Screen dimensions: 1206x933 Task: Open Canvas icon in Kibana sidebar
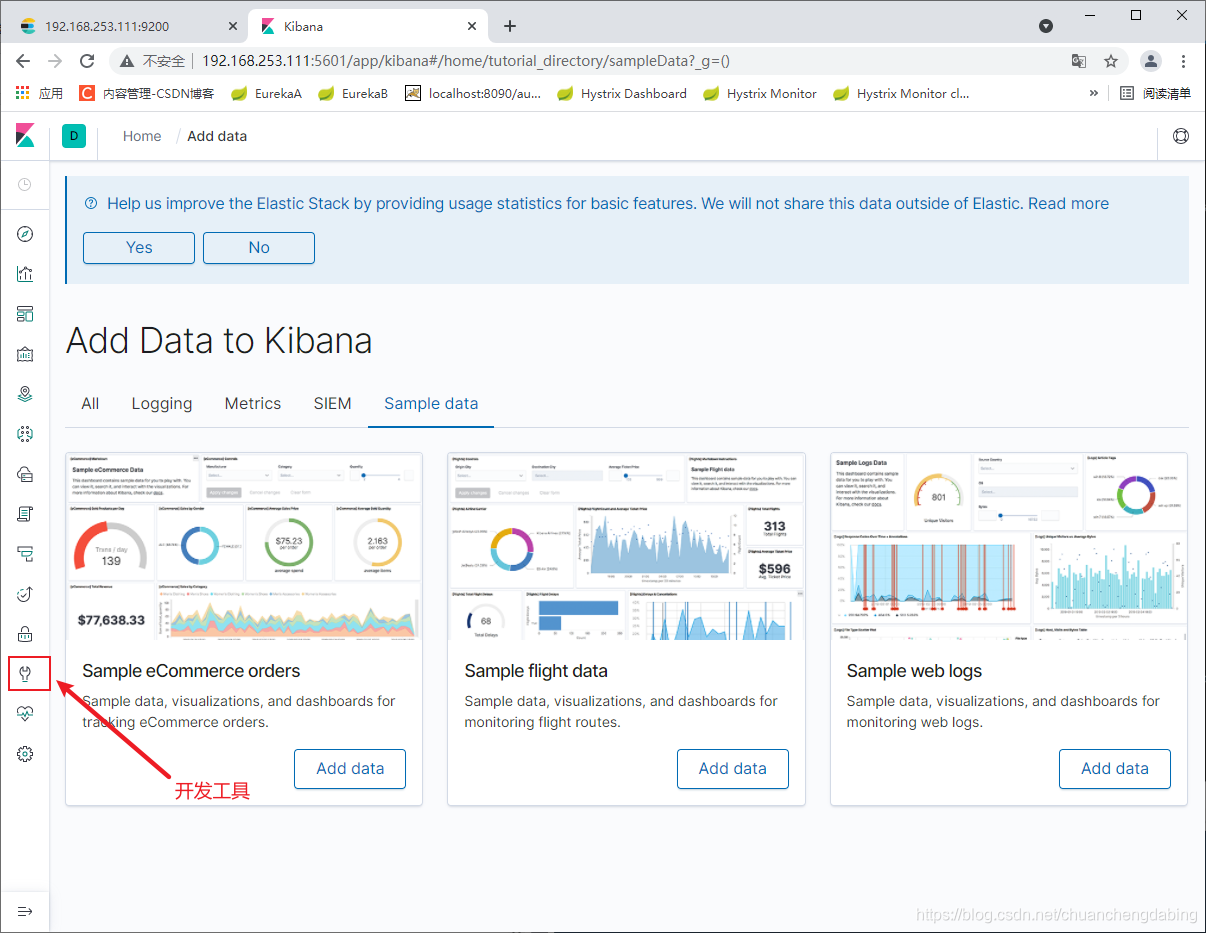pyautogui.click(x=25, y=354)
